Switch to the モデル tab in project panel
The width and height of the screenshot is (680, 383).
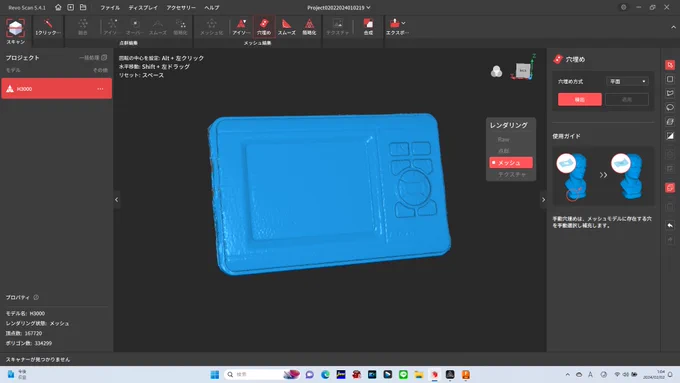(x=13, y=70)
